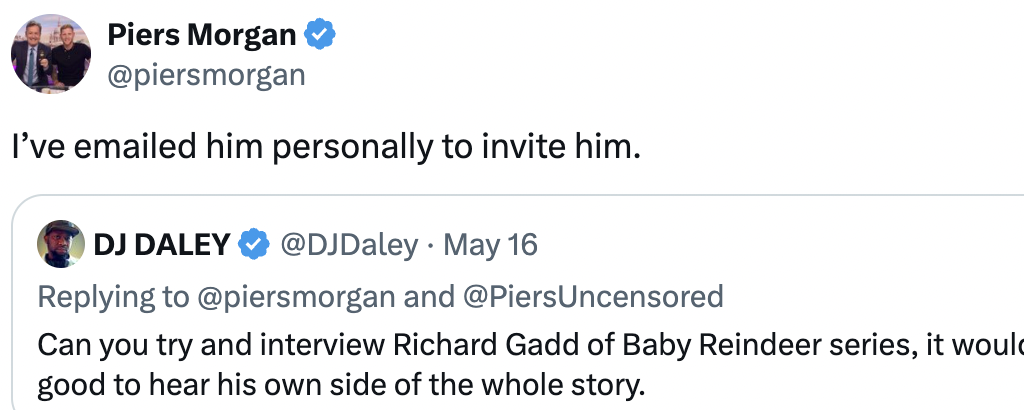This screenshot has height=410, width=1024.
Task: Click the May 16 timestamp
Action: coord(490,244)
